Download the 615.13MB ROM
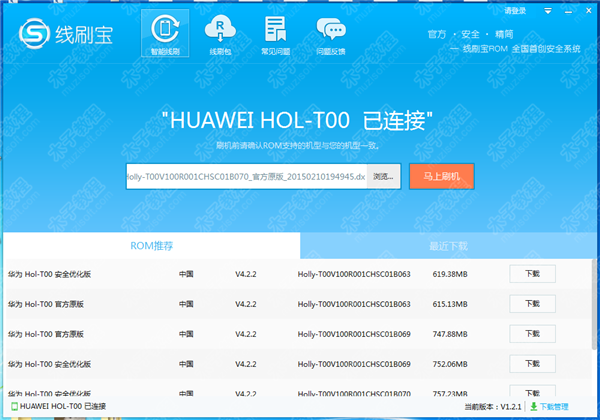 click(532, 304)
